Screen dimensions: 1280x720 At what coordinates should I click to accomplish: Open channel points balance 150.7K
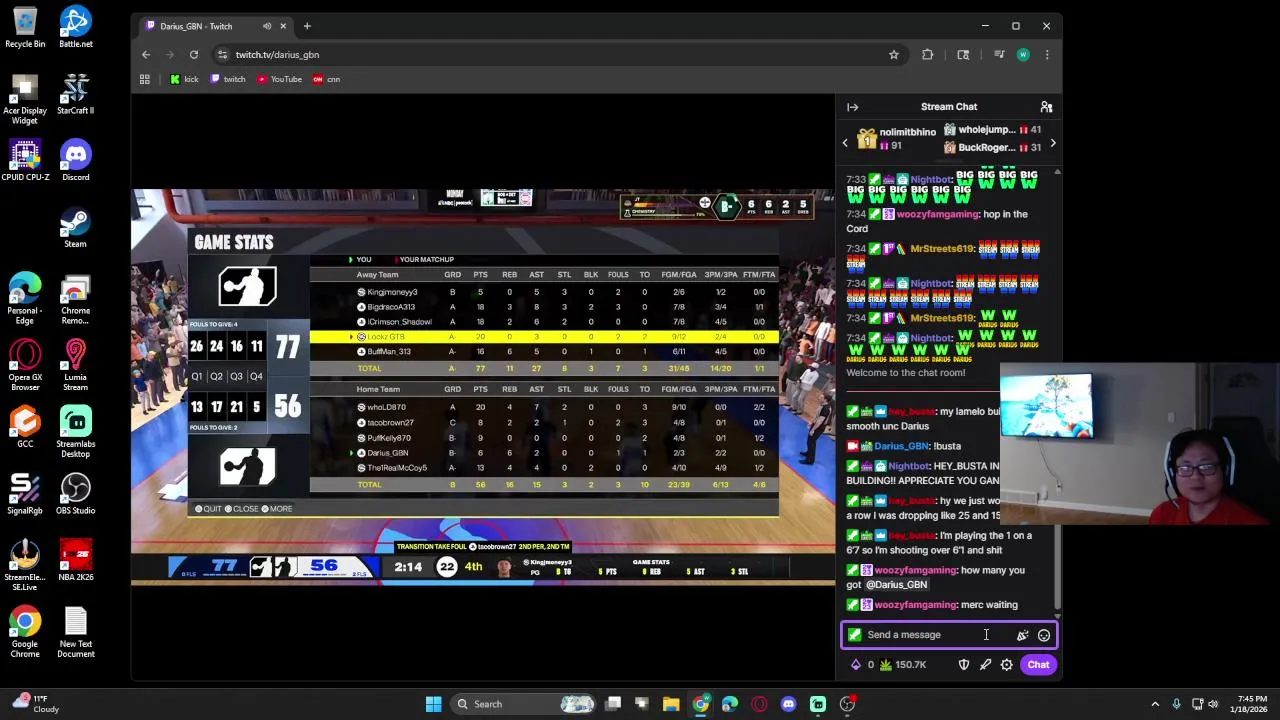click(903, 665)
